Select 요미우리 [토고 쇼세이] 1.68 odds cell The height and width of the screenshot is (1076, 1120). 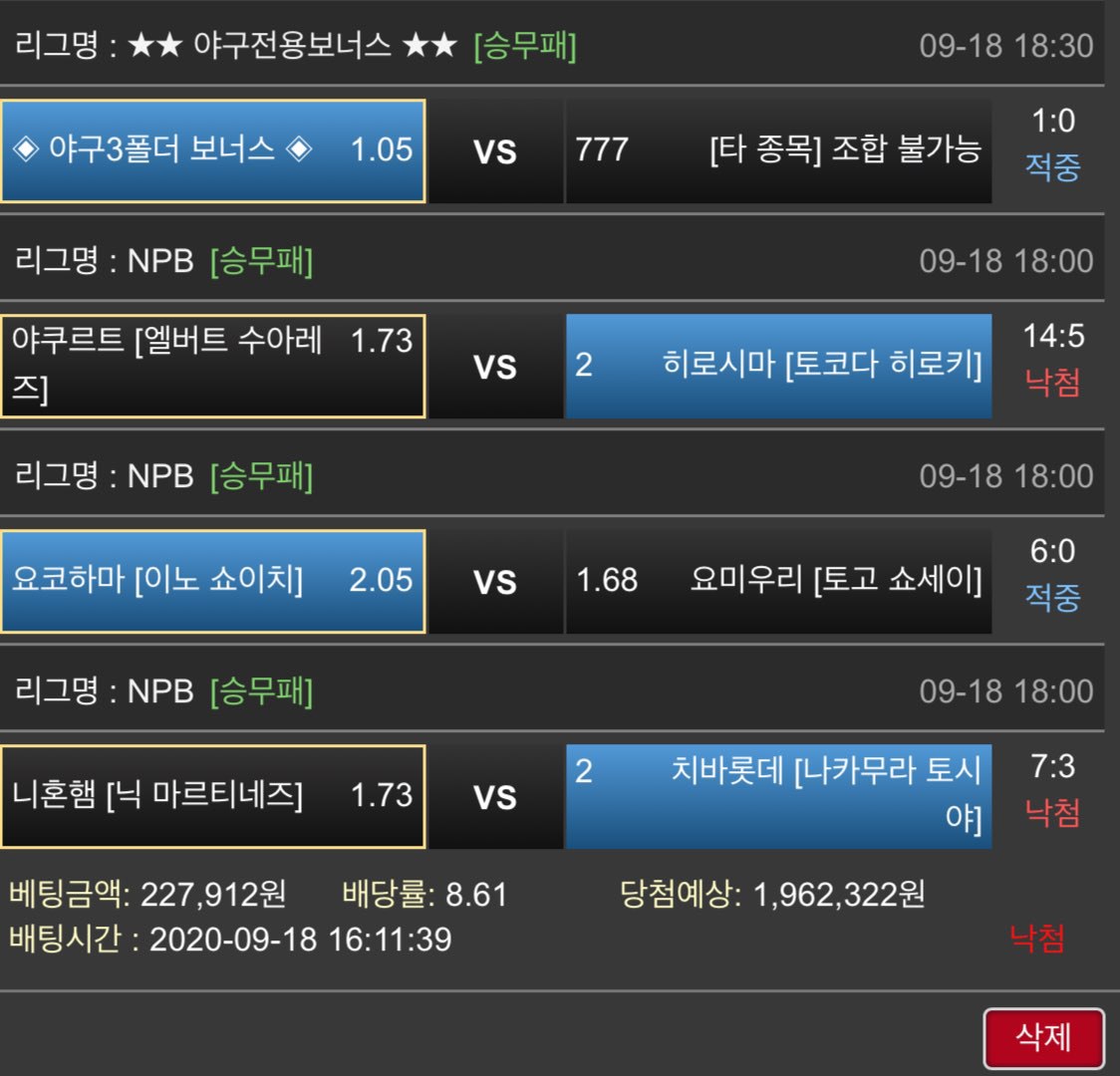tap(778, 581)
